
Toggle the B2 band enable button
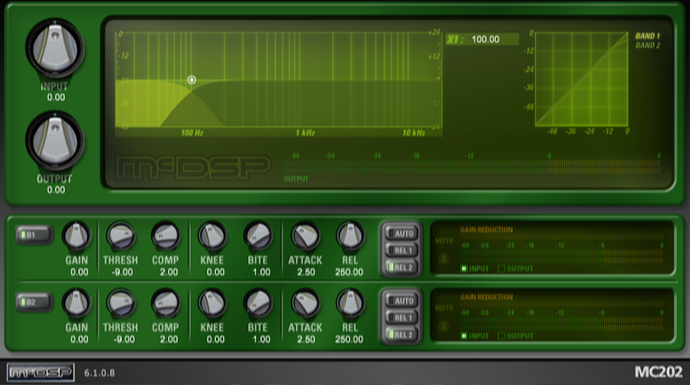[33, 302]
